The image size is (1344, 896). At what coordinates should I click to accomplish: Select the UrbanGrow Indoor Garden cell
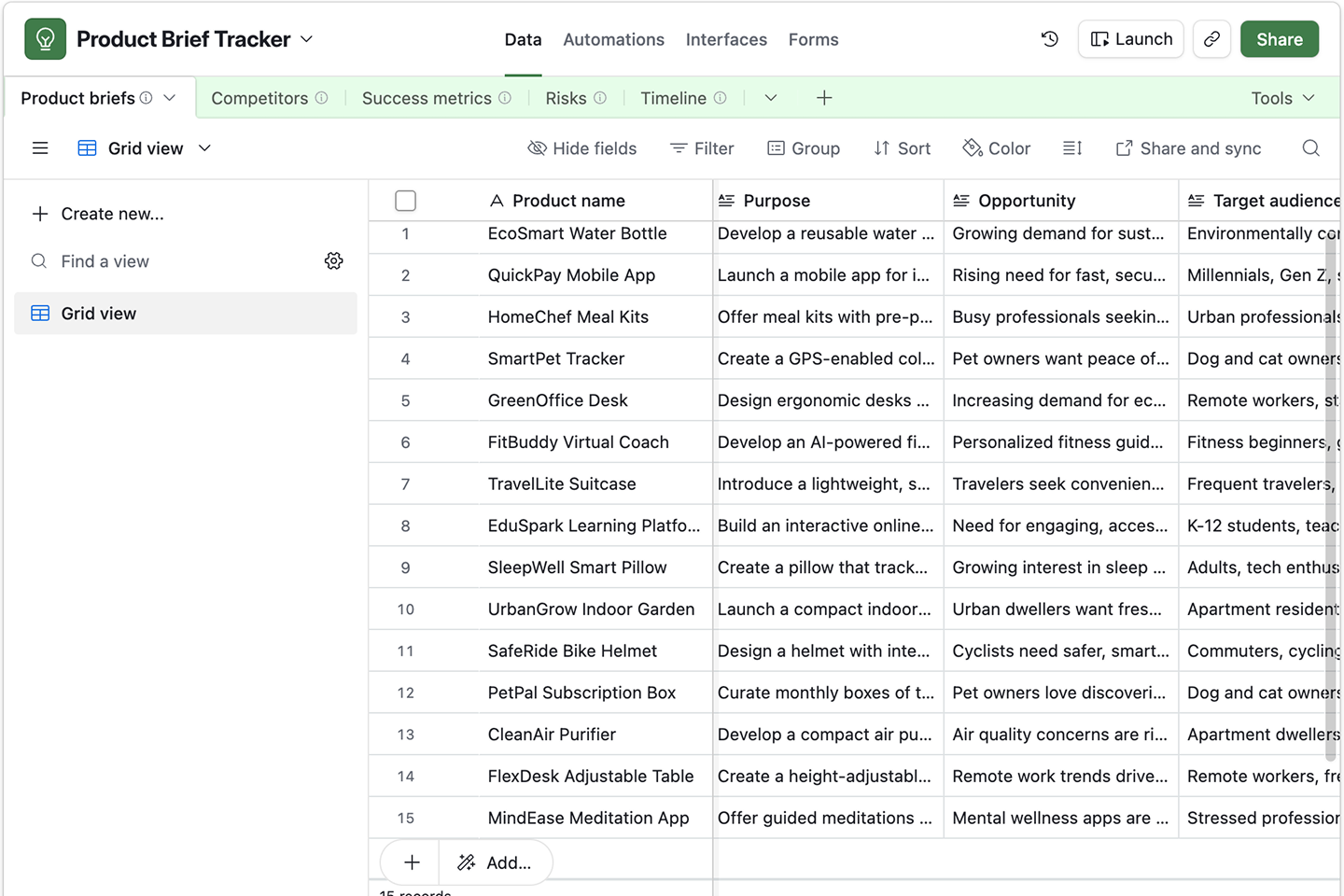(x=595, y=609)
